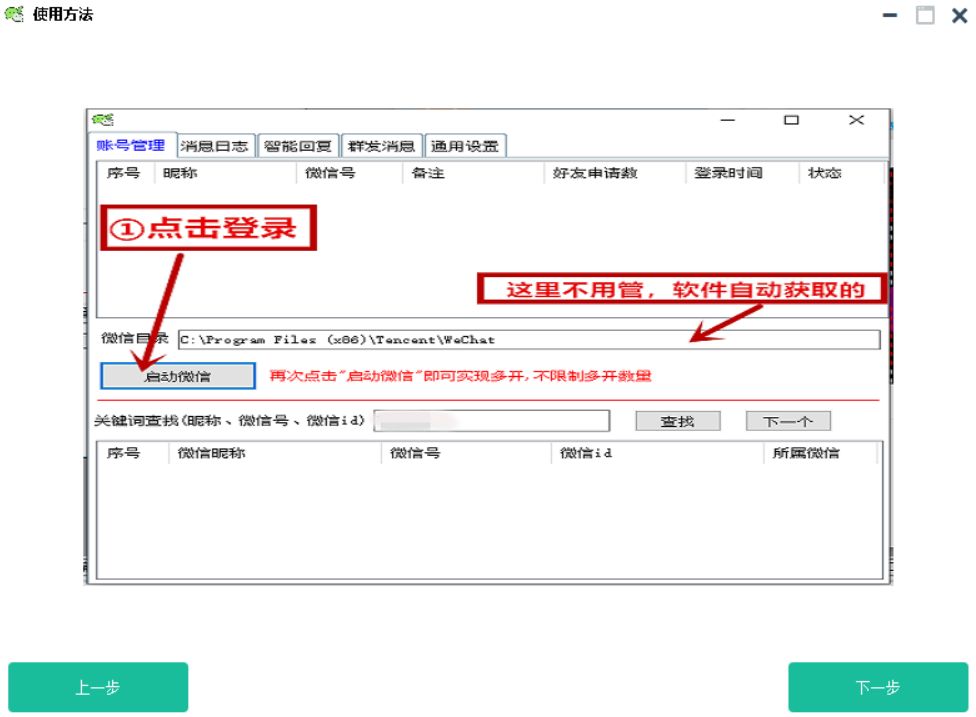This screenshot has width=976, height=717.
Task: Close the inner WeChat tool window
Action: click(856, 120)
